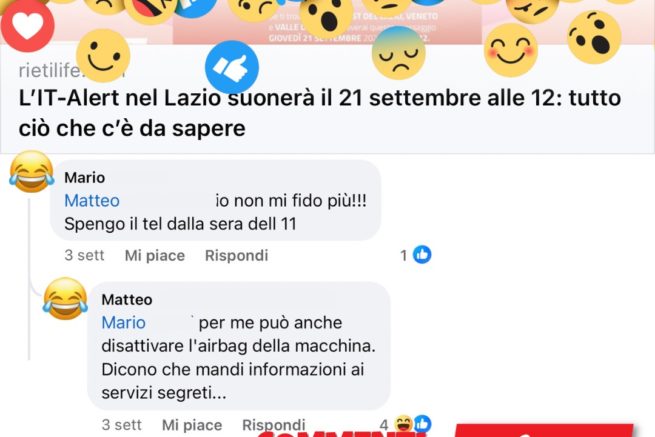Open Matteo's profile from reply author name

point(127,300)
